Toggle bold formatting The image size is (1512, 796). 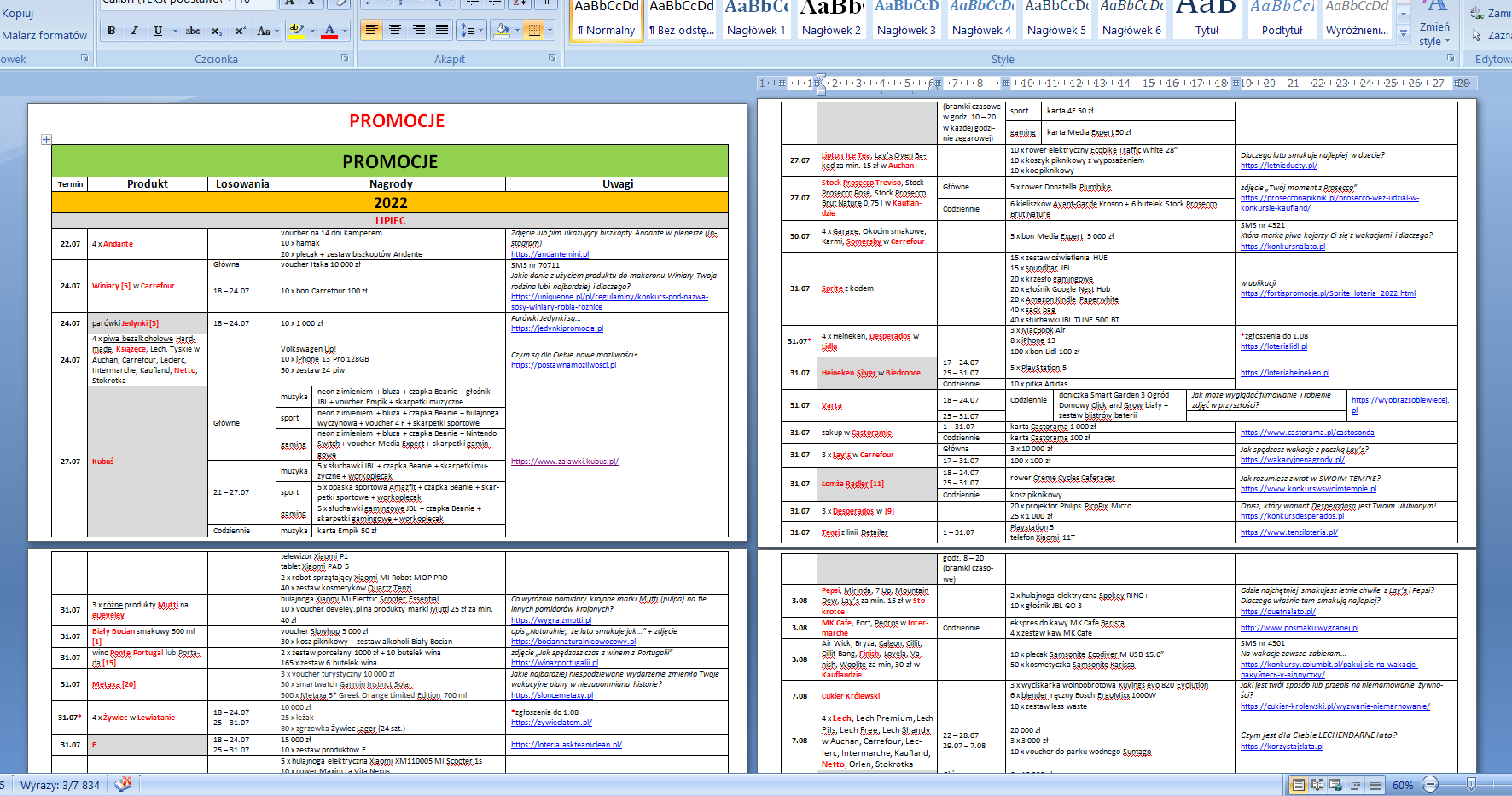pos(111,31)
